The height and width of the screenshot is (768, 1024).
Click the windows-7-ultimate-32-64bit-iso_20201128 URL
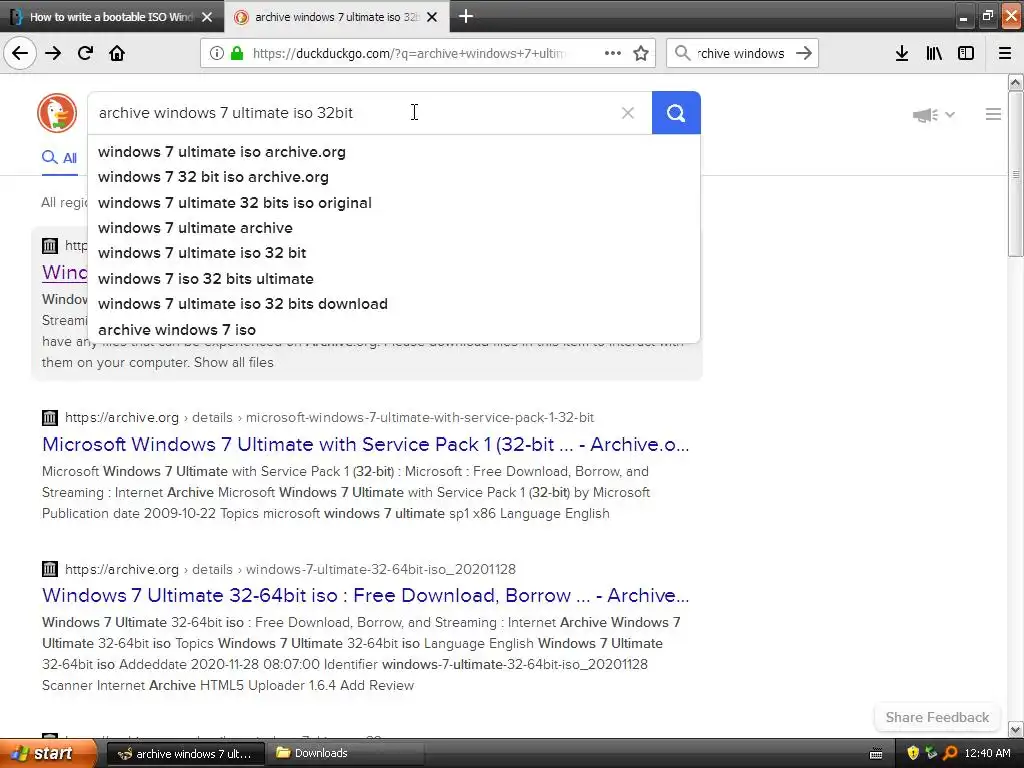[290, 569]
